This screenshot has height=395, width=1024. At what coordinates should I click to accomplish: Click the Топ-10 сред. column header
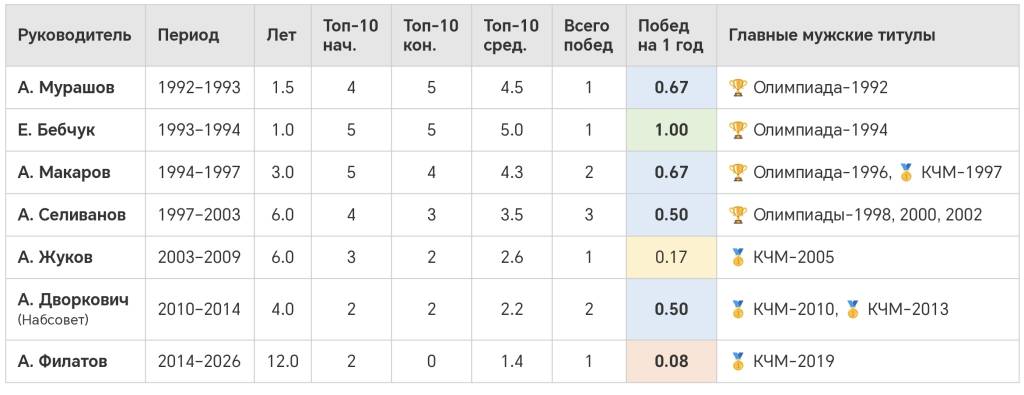(511, 35)
